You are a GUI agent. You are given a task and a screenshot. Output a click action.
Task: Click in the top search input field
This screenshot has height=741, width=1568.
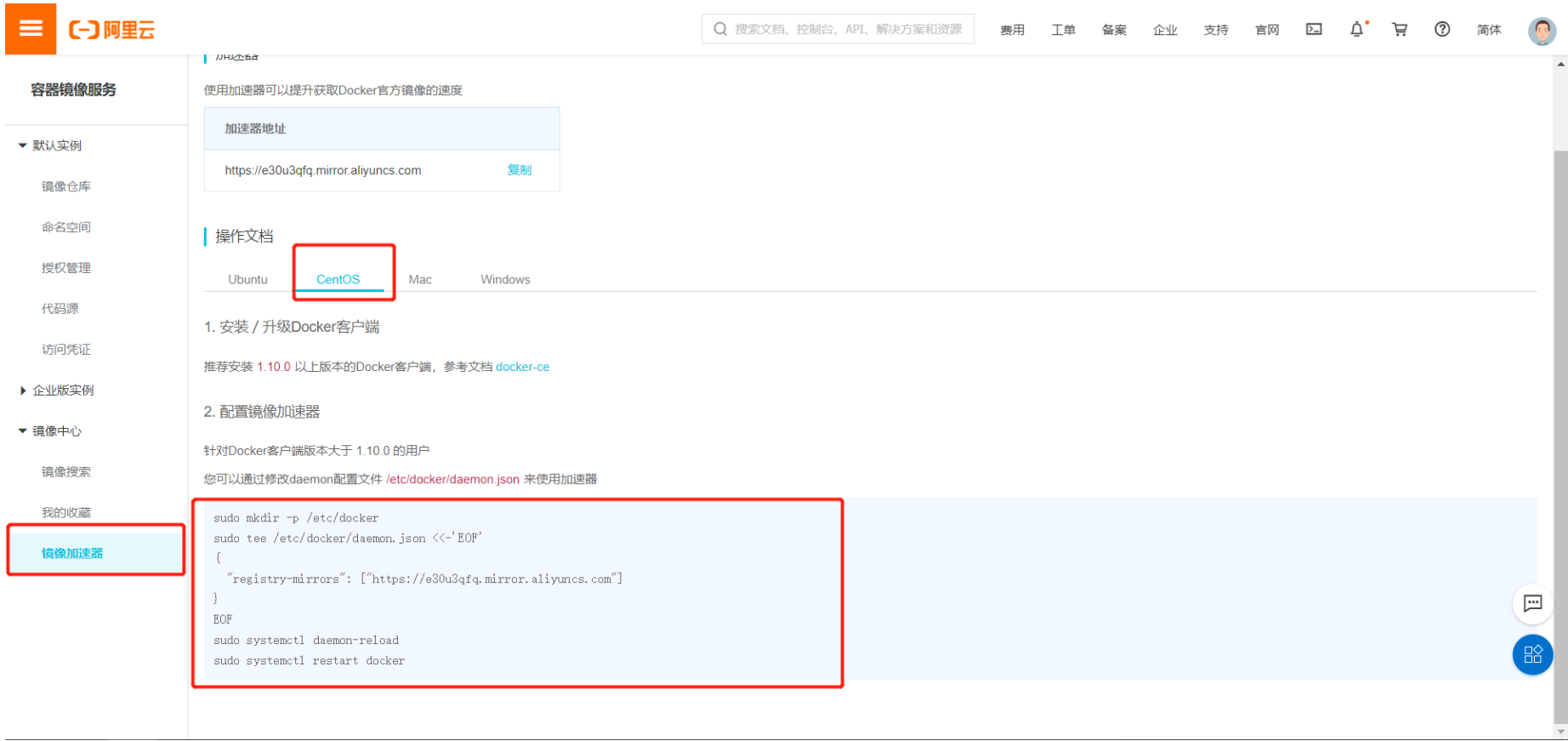point(838,29)
